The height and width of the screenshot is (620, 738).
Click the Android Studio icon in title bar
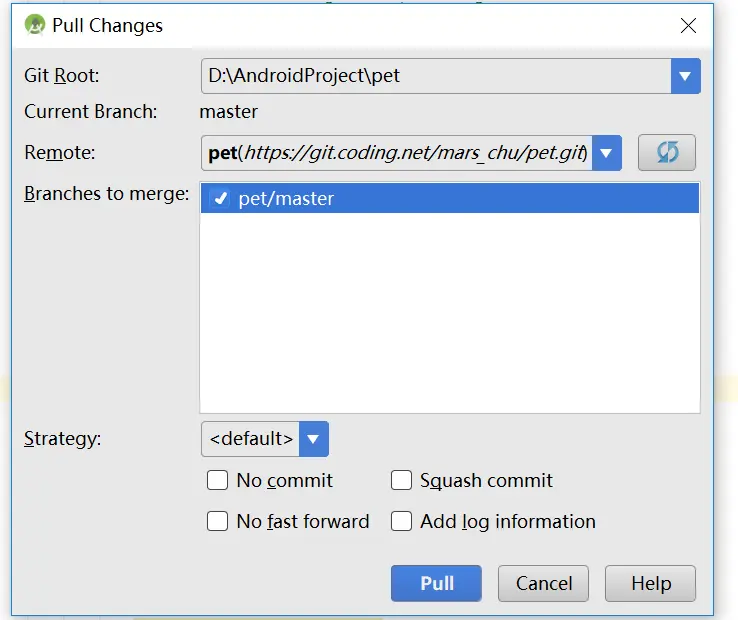(36, 25)
